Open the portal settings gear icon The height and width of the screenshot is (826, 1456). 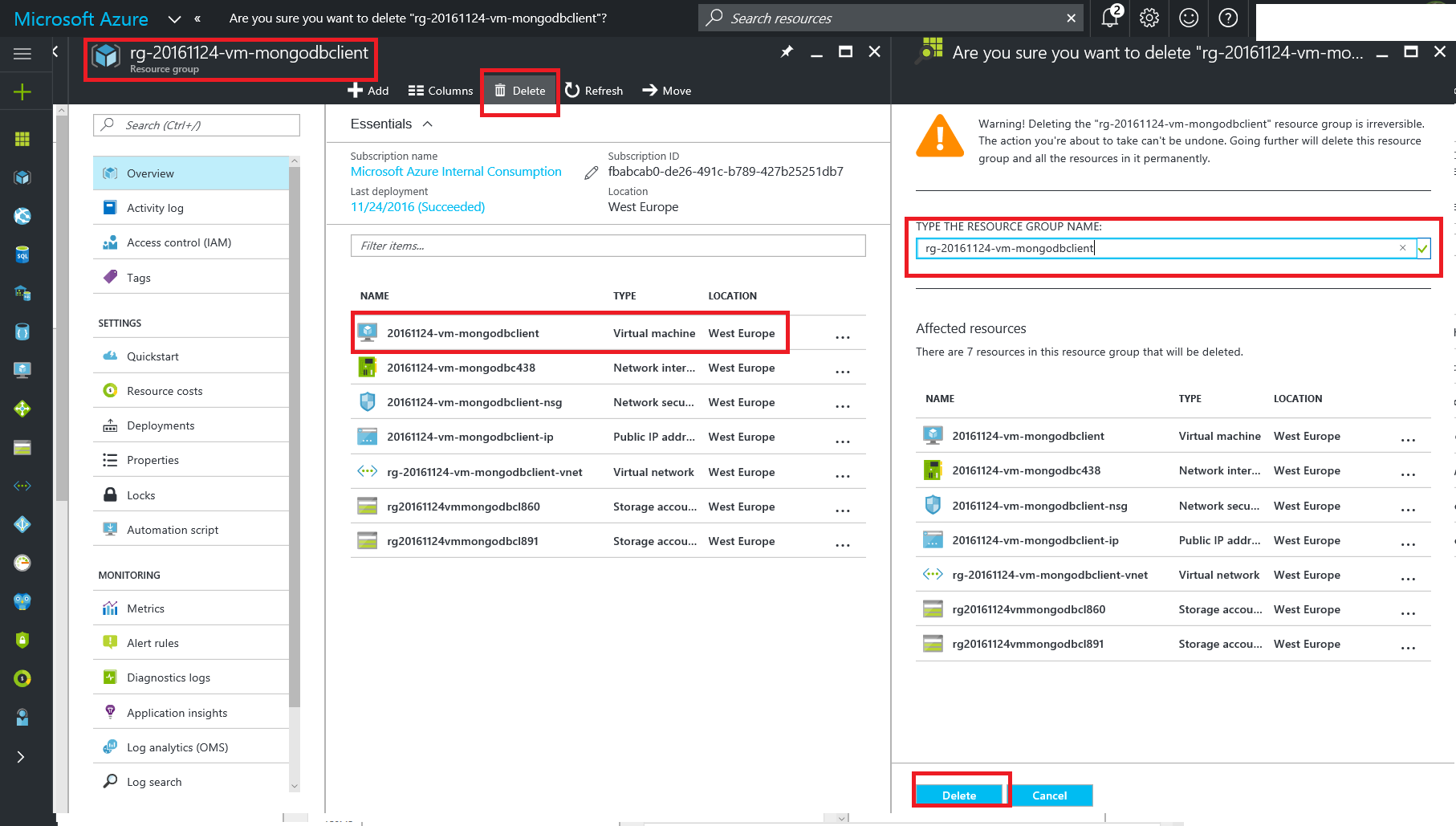click(1149, 18)
